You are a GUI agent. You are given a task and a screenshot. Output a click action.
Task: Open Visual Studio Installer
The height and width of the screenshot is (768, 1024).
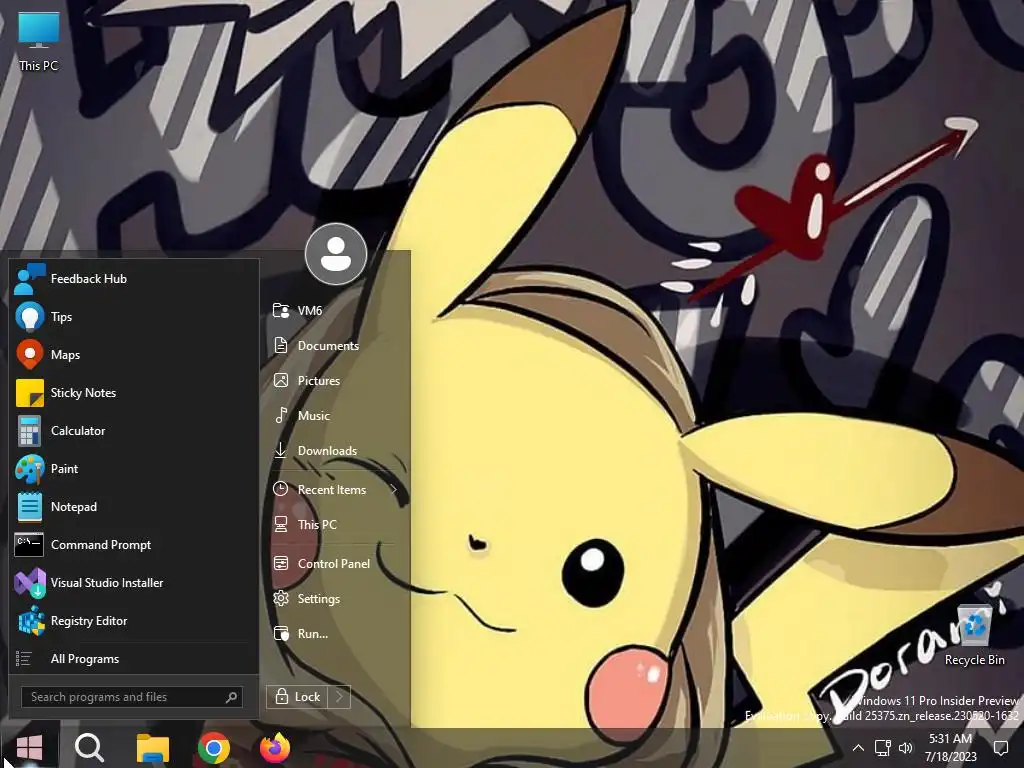tap(133, 583)
